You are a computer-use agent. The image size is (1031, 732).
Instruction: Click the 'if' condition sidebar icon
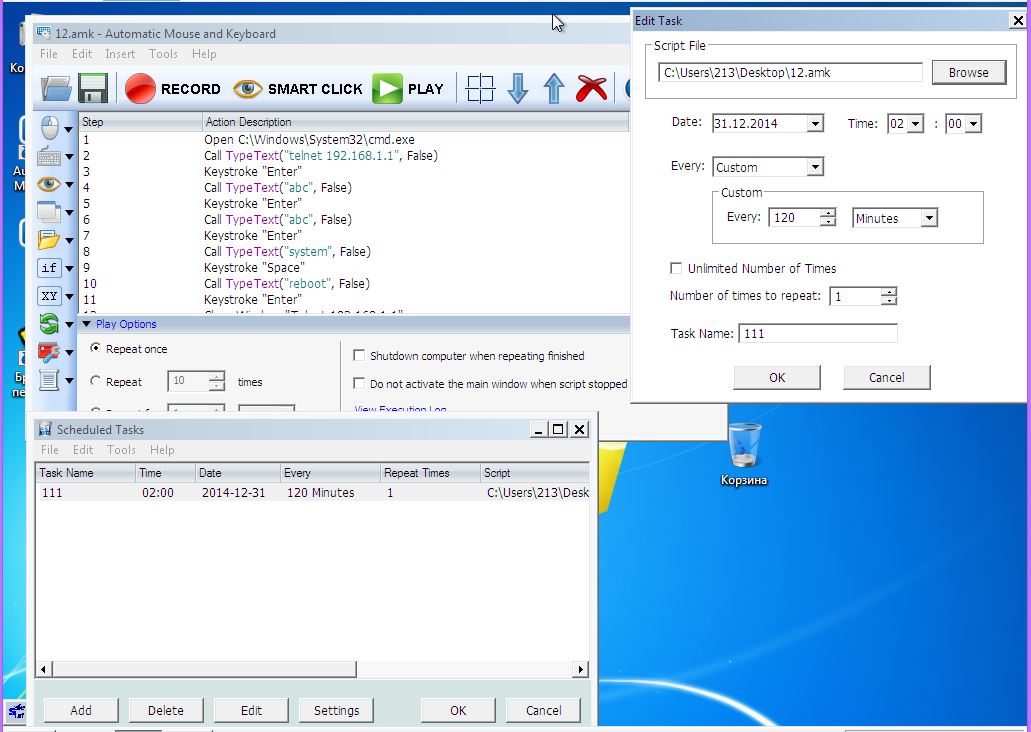[49, 268]
